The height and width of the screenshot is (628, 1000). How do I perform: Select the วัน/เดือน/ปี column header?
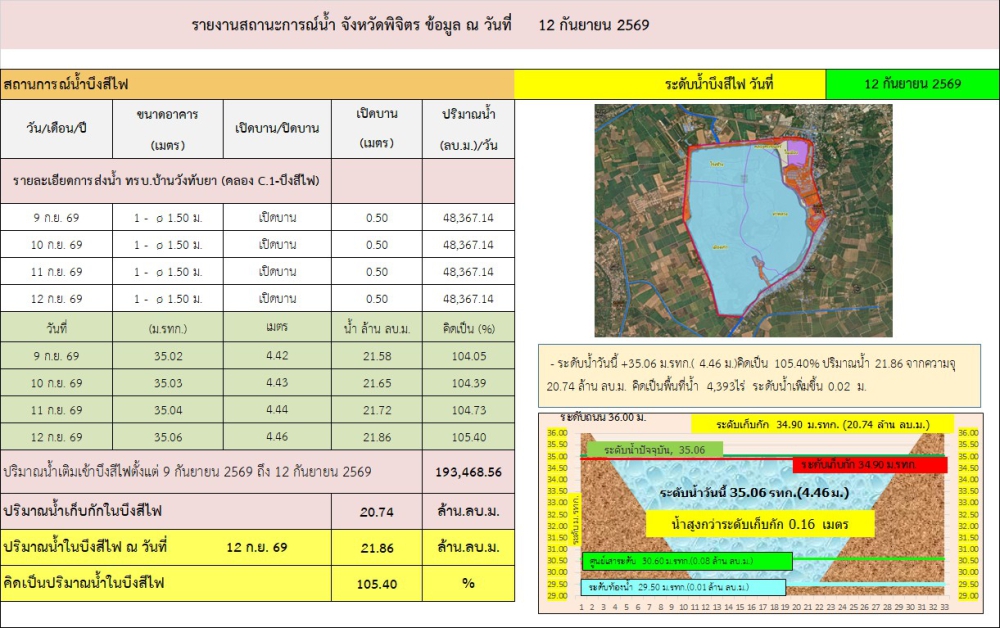pyautogui.click(x=57, y=129)
